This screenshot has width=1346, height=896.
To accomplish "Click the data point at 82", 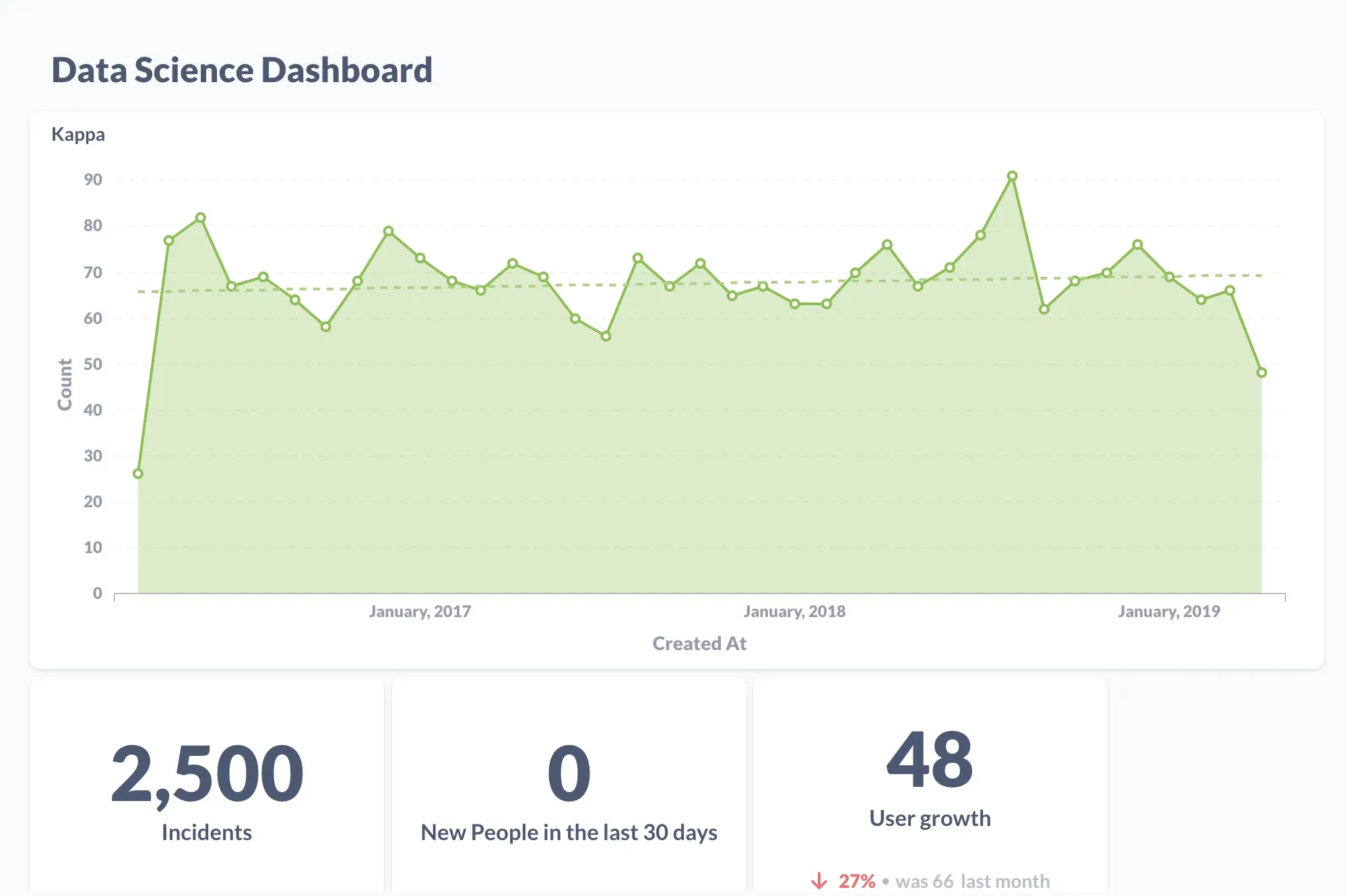I will pyautogui.click(x=201, y=218).
